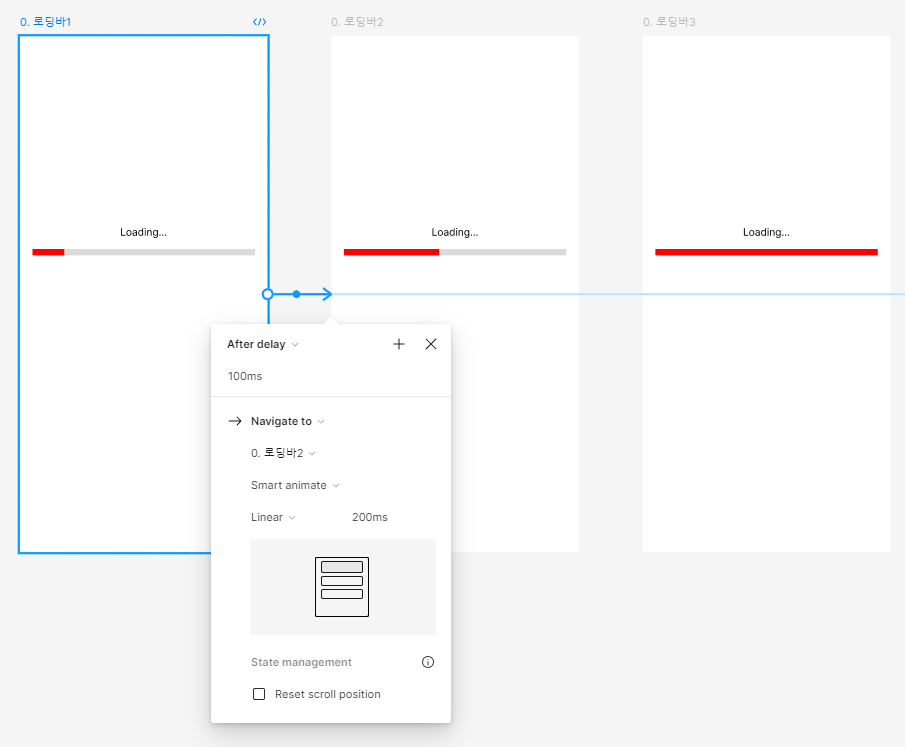Add another interaction with the plus icon
905x747 pixels.
[x=399, y=344]
